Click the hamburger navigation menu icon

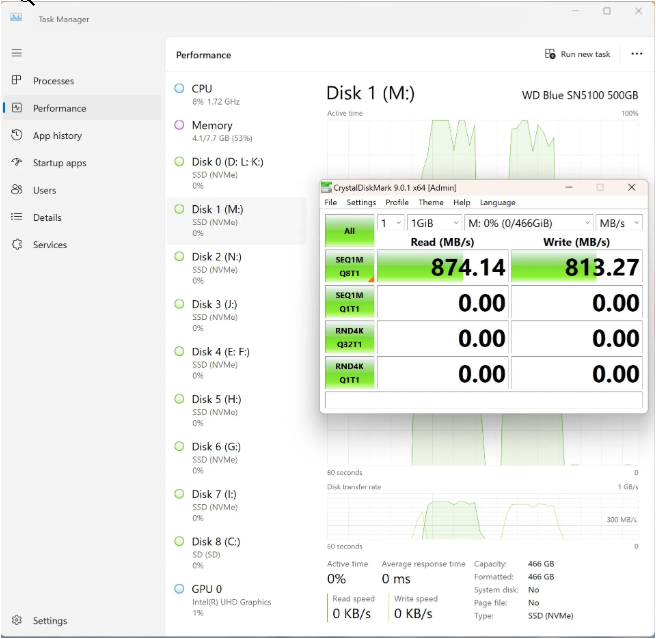16,52
